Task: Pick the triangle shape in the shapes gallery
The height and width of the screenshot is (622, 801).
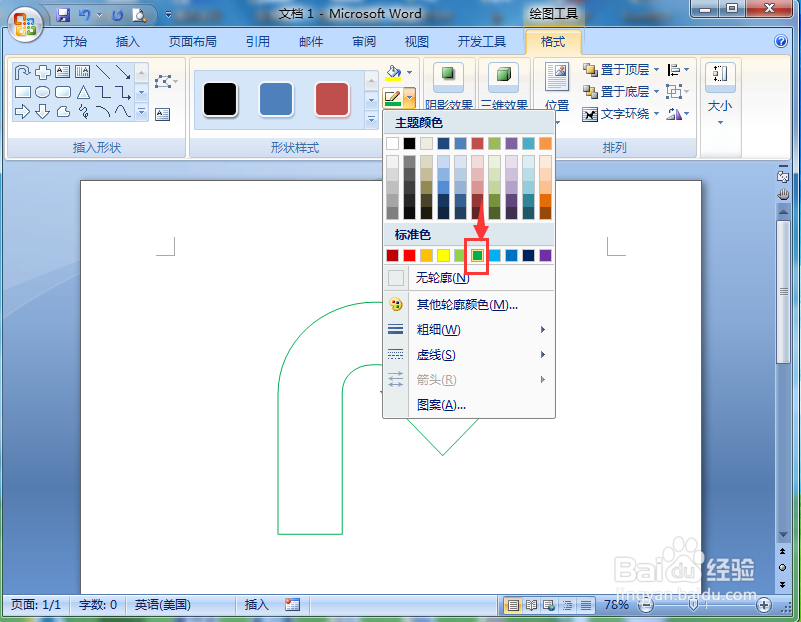Action: click(83, 92)
